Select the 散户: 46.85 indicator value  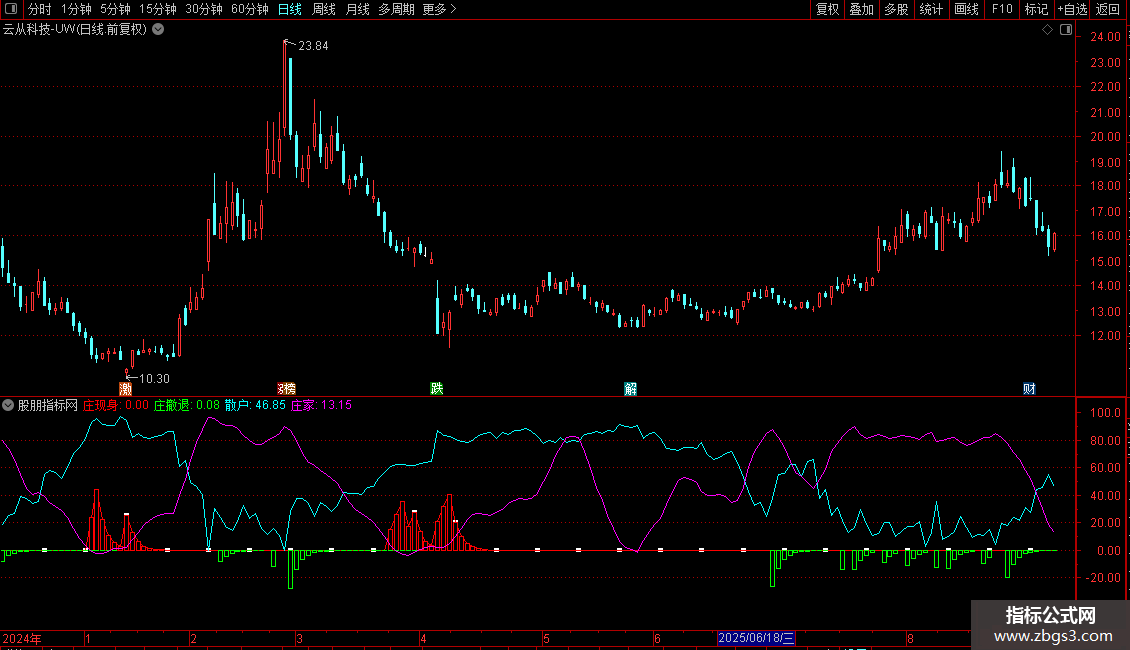[x=255, y=405]
